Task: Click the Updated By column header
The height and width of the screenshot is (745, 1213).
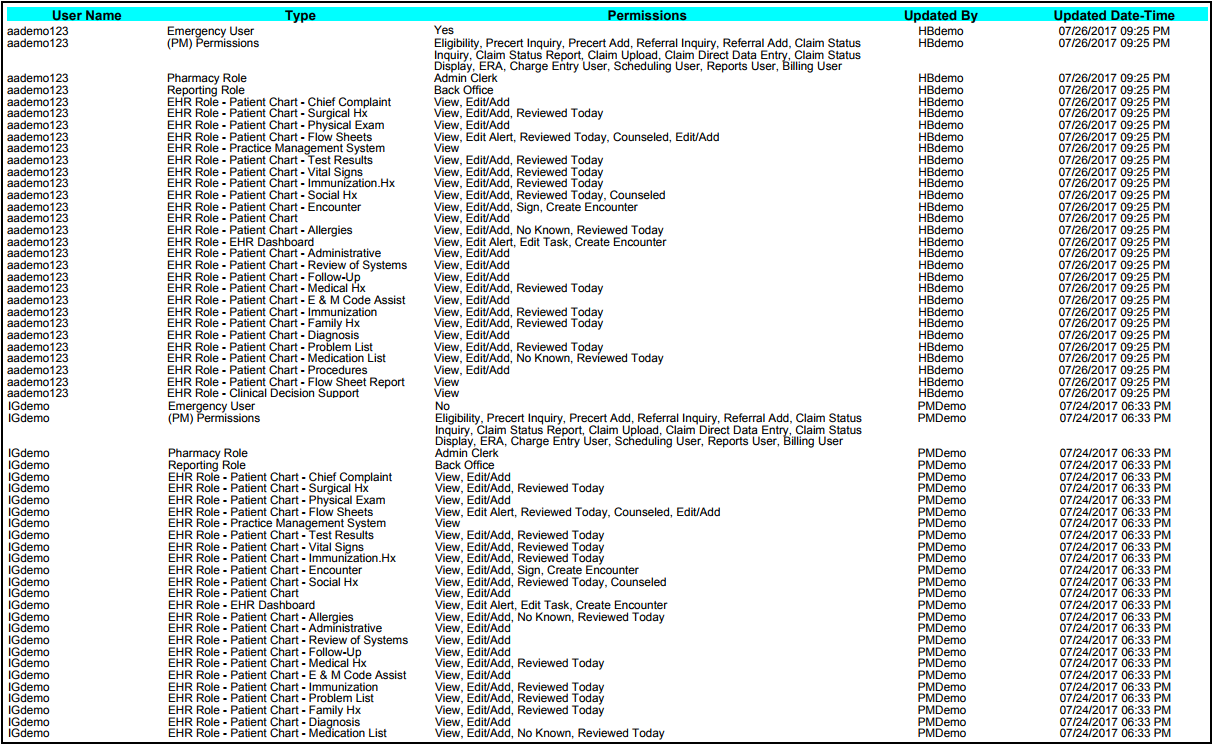Action: click(x=940, y=15)
